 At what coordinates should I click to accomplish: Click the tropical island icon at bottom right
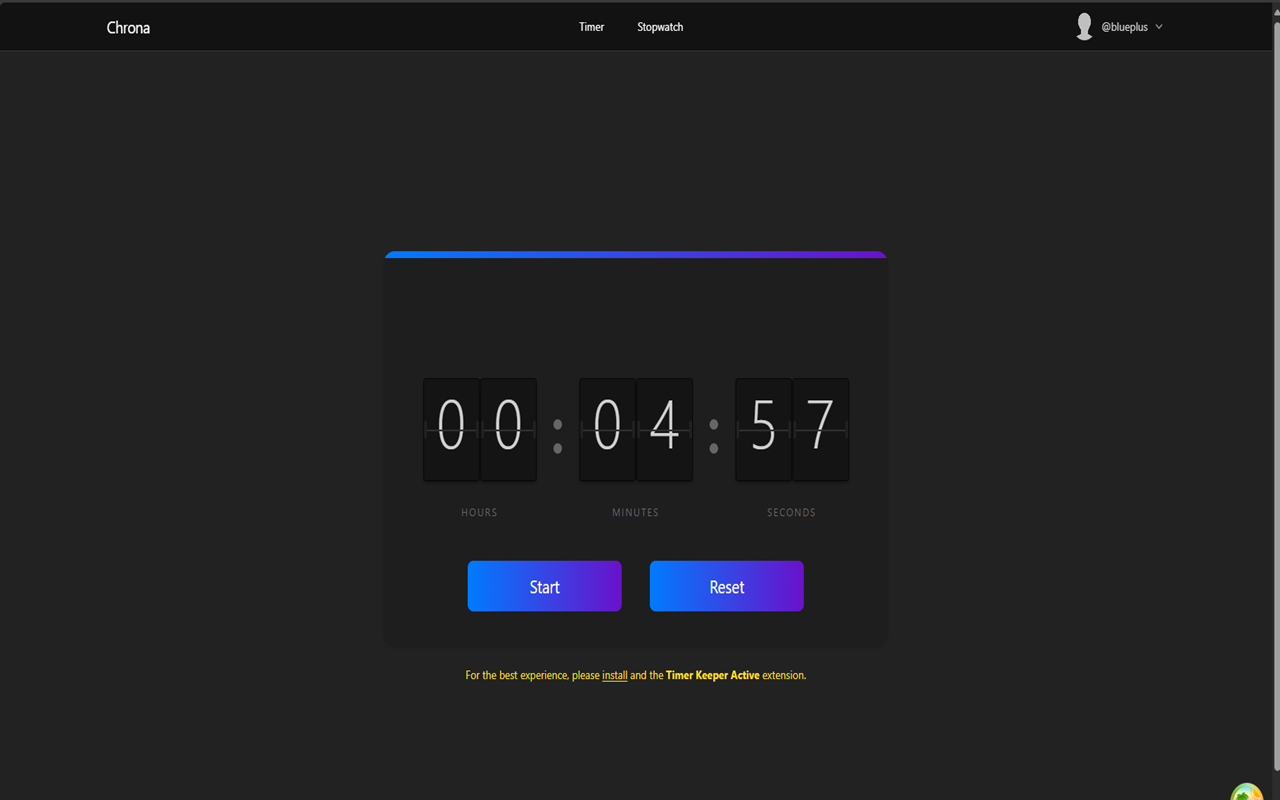[x=1246, y=793]
